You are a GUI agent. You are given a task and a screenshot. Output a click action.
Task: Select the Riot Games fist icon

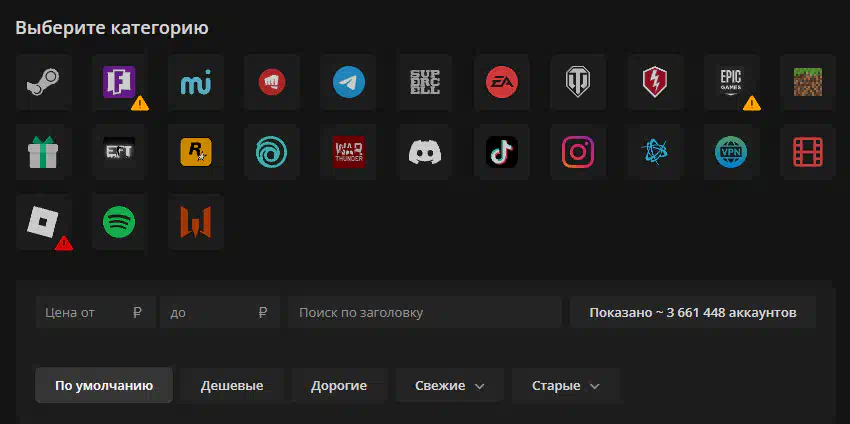tap(272, 82)
